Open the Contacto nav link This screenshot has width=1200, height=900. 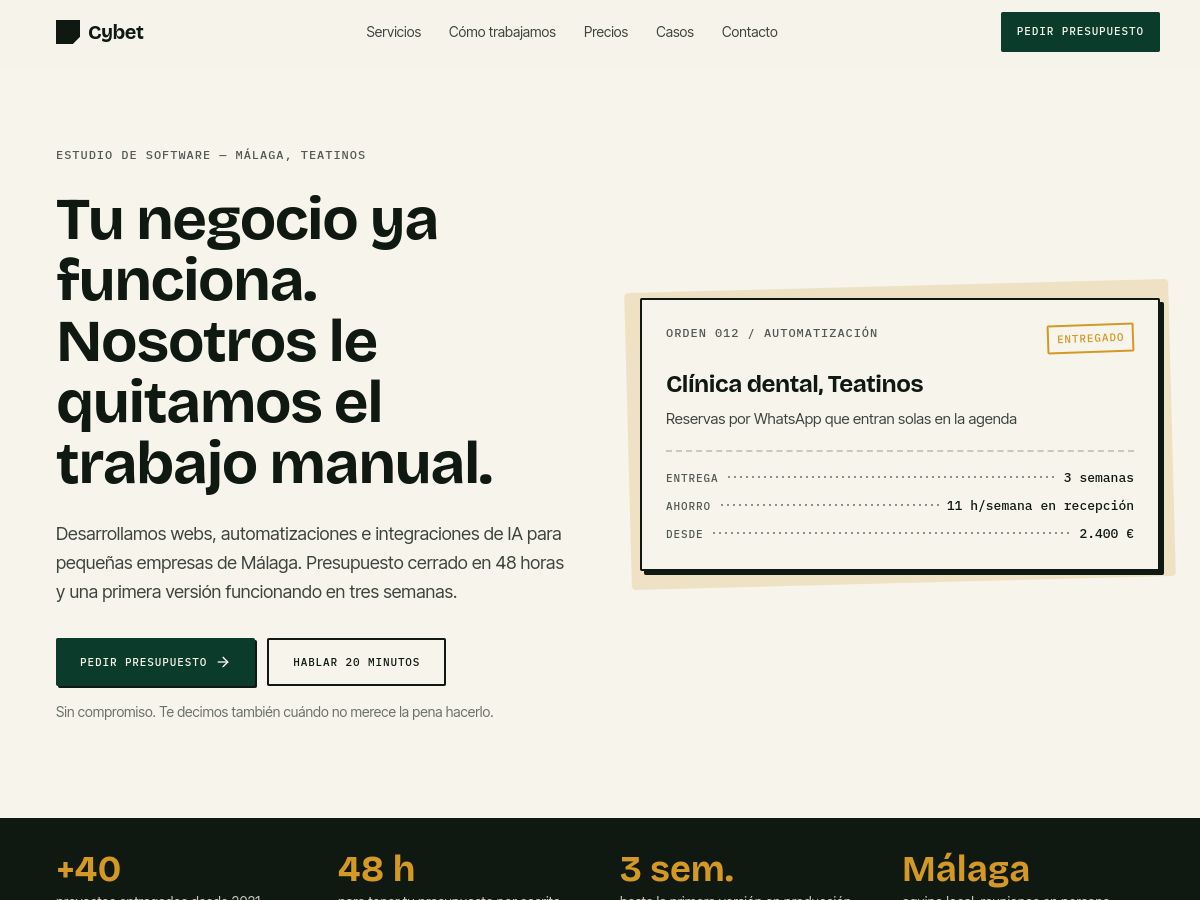(x=750, y=32)
